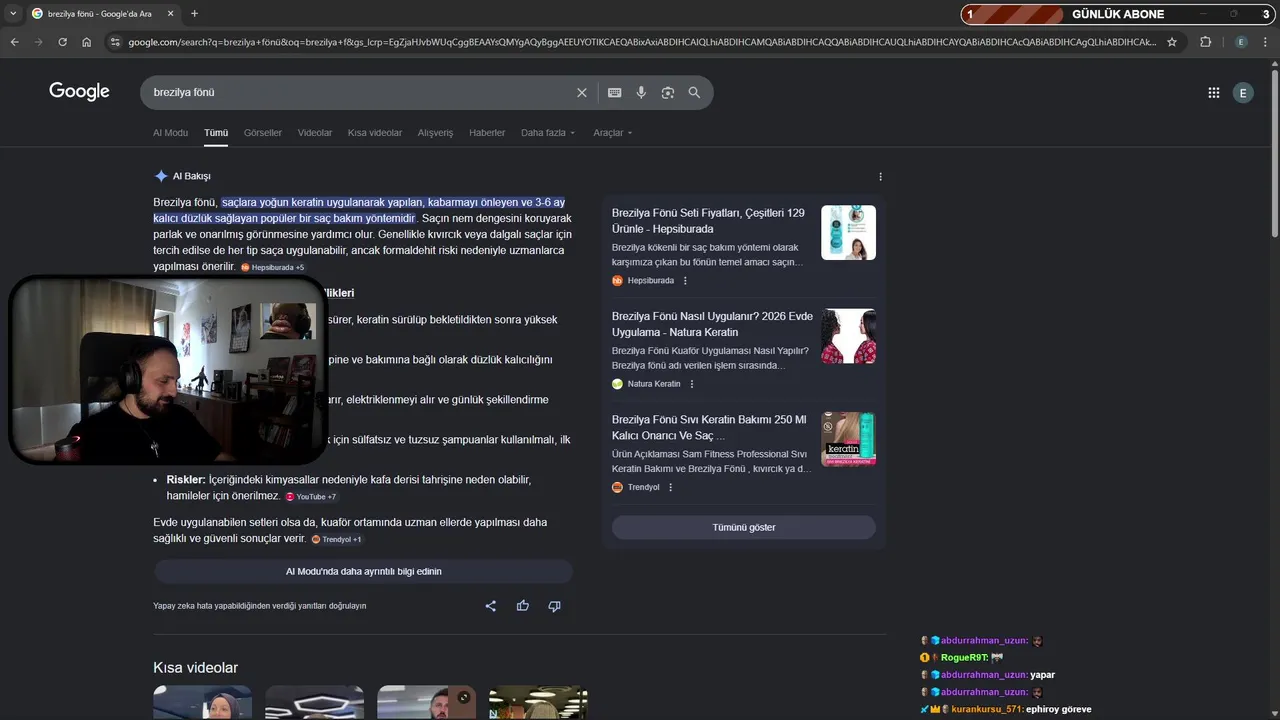1280x720 pixels.
Task: Open Natura Keratin result thumbnail
Action: (x=848, y=336)
